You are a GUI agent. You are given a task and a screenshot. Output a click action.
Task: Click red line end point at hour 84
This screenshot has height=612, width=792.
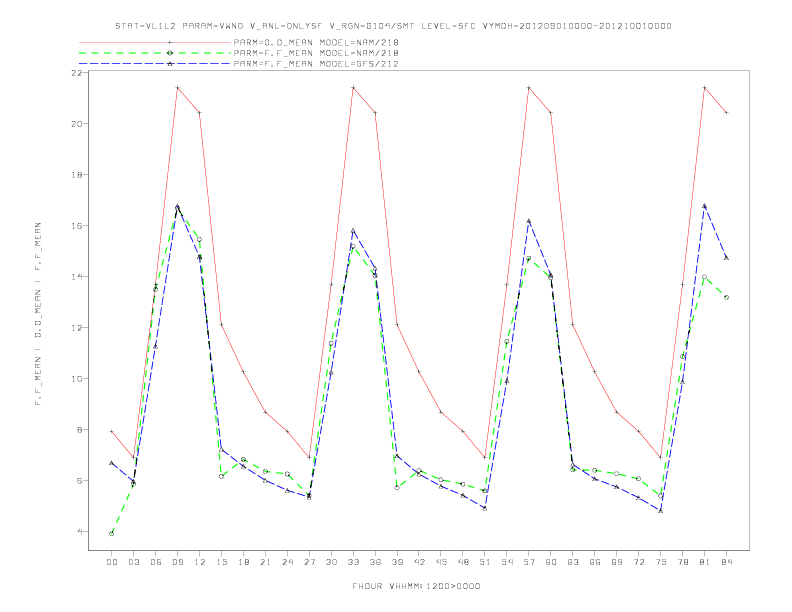click(727, 113)
